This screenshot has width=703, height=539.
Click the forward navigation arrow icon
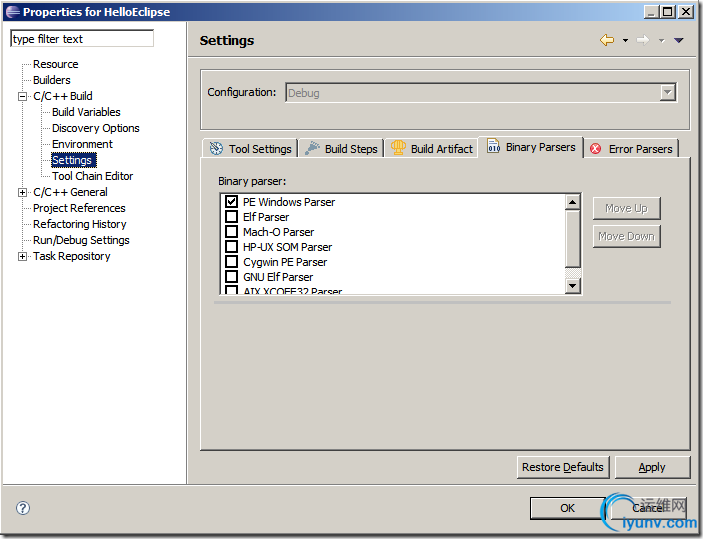click(642, 40)
